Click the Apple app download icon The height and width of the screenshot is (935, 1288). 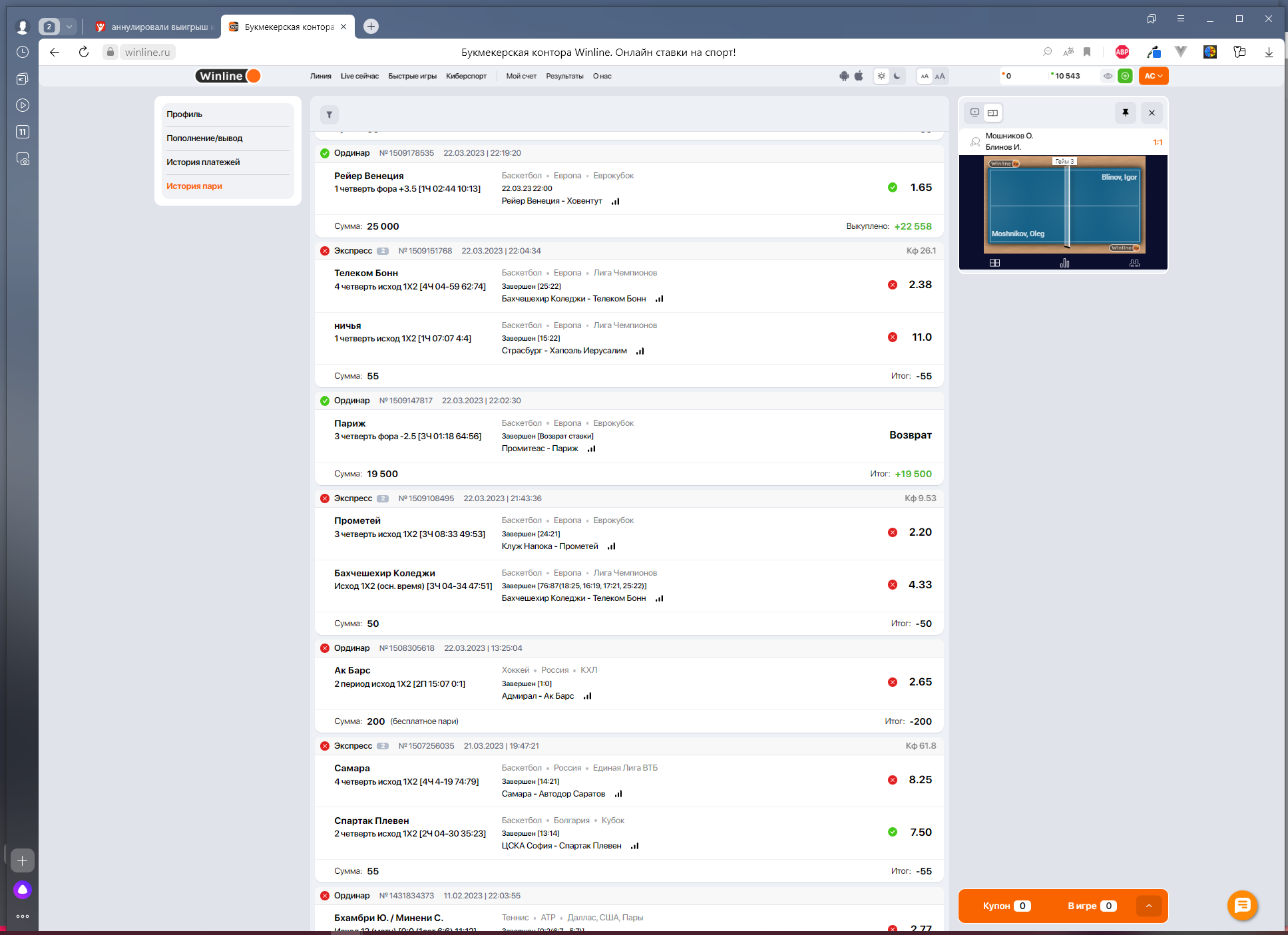(x=859, y=76)
